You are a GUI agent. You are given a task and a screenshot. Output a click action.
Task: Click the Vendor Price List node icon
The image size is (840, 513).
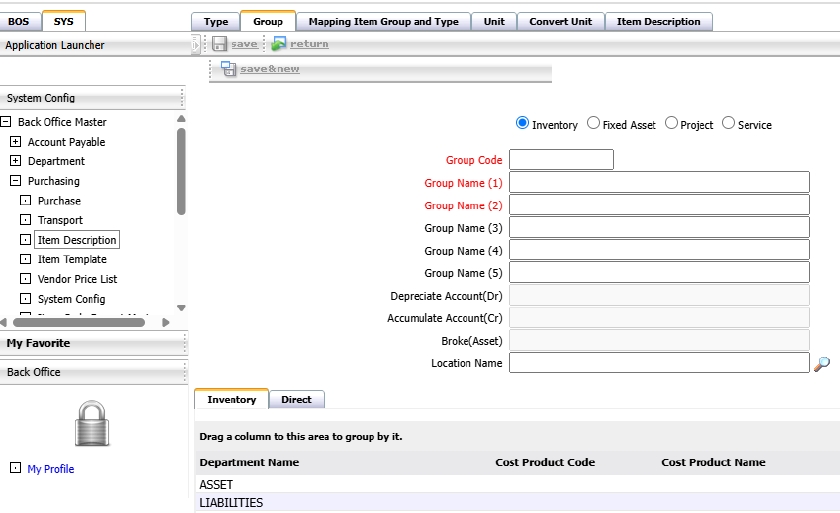[x=26, y=279]
